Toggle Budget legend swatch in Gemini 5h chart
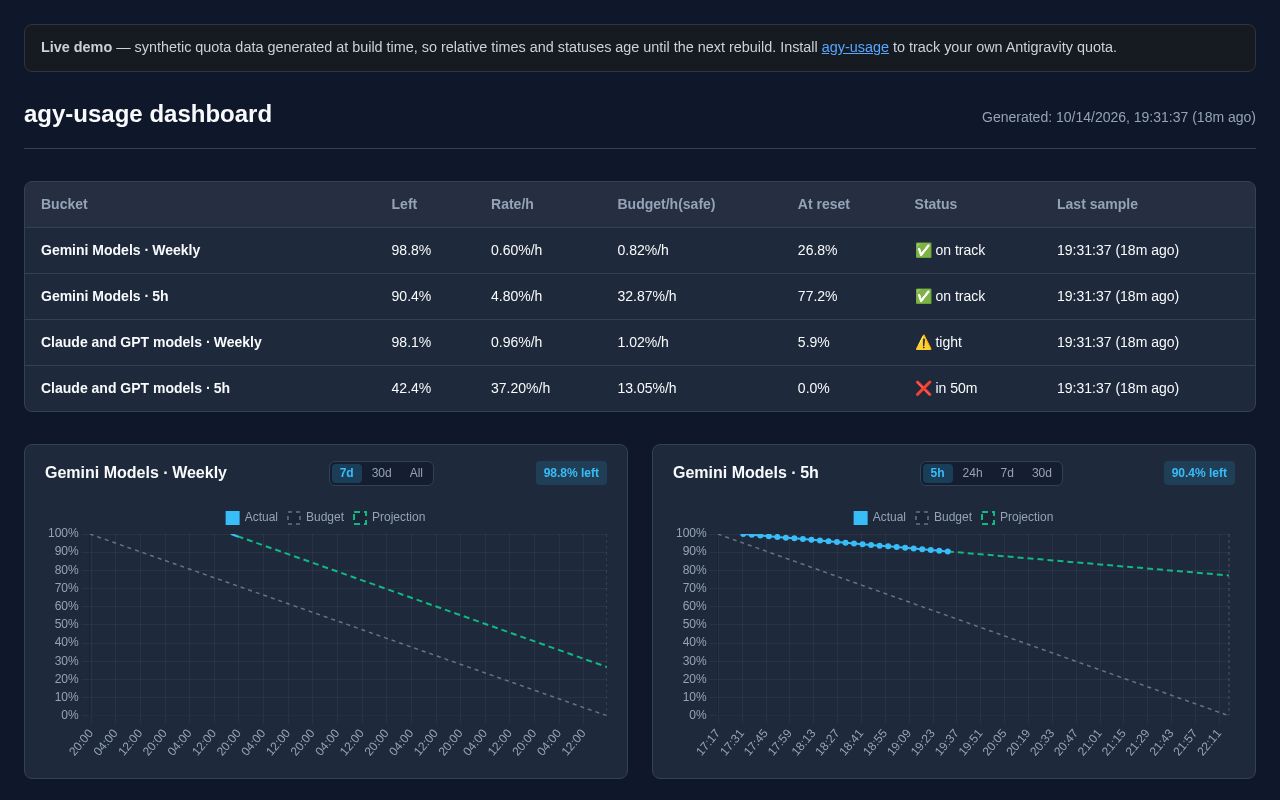Viewport: 1280px width, 800px height. pyautogui.click(x=922, y=518)
